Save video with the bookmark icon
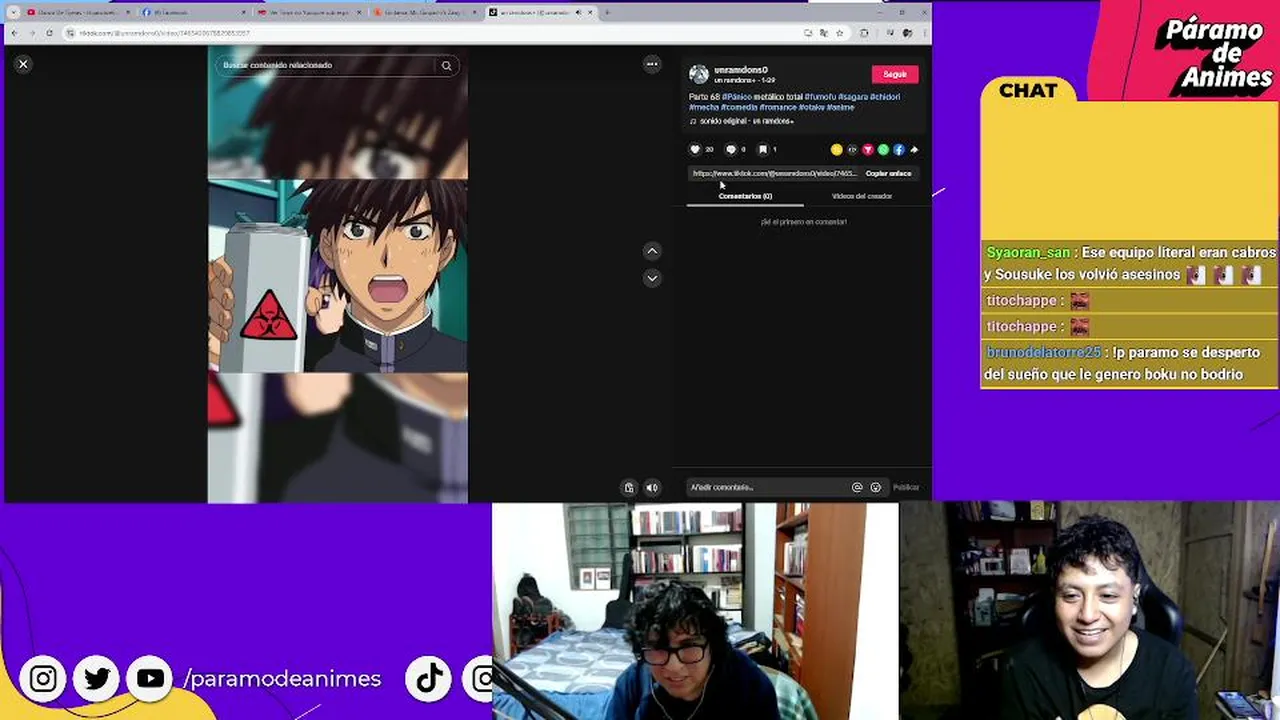Viewport: 1280px width, 720px height. (762, 149)
